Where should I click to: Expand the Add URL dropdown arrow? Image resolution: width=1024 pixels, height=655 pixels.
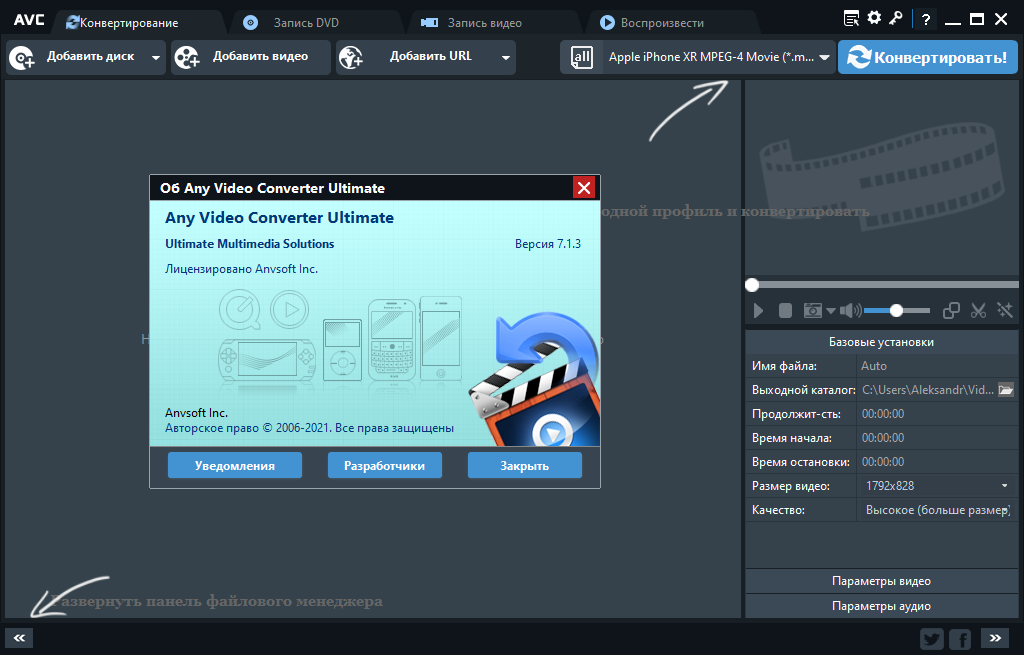point(505,57)
